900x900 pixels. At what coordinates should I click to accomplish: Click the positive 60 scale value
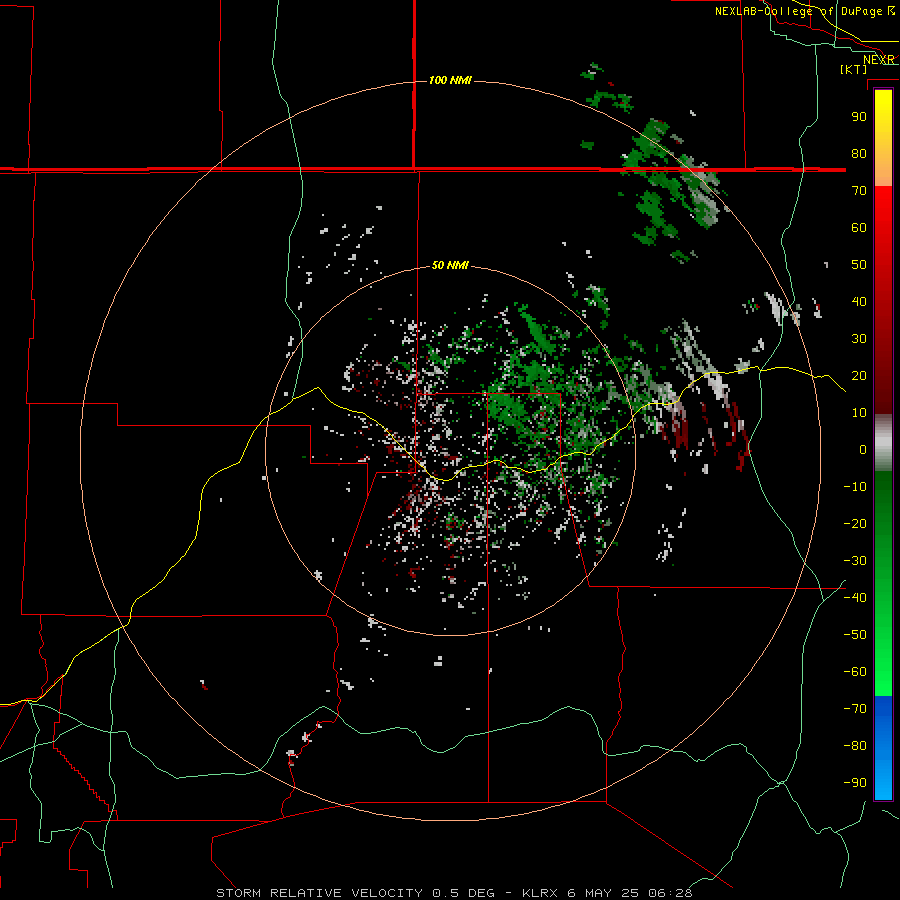pos(859,228)
